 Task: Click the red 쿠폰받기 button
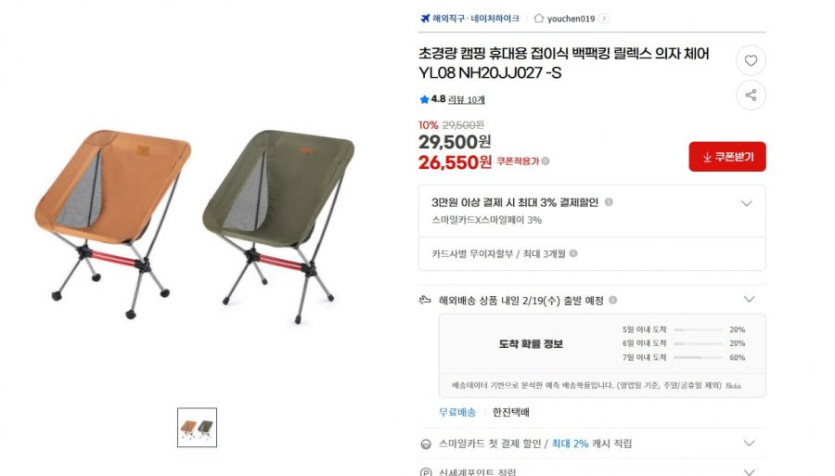pos(727,157)
